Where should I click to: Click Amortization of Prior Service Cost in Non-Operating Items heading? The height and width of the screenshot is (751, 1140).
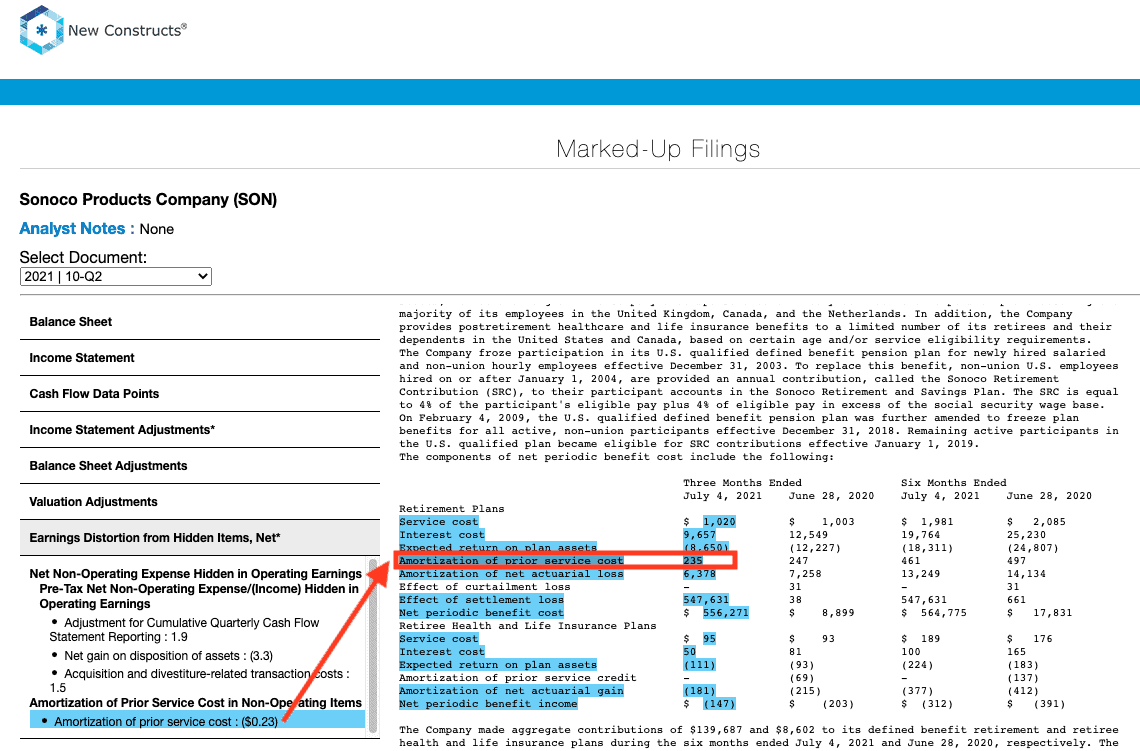pos(196,702)
